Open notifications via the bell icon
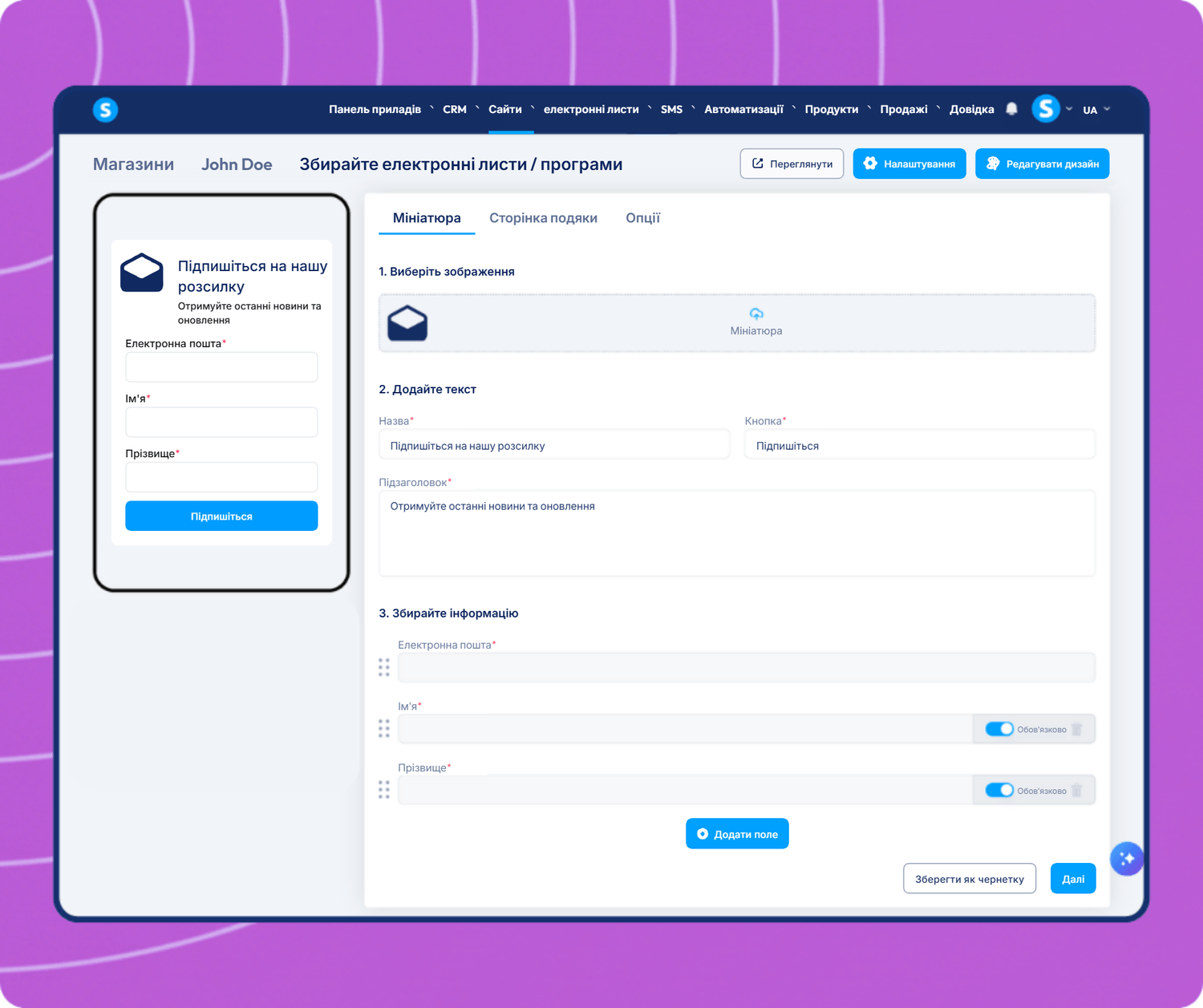This screenshot has width=1203, height=1008. pyautogui.click(x=1011, y=109)
